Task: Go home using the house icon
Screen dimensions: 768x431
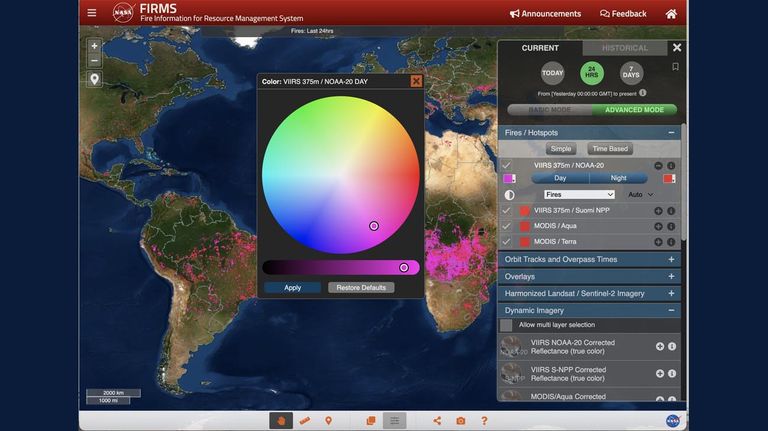Action: [x=671, y=14]
